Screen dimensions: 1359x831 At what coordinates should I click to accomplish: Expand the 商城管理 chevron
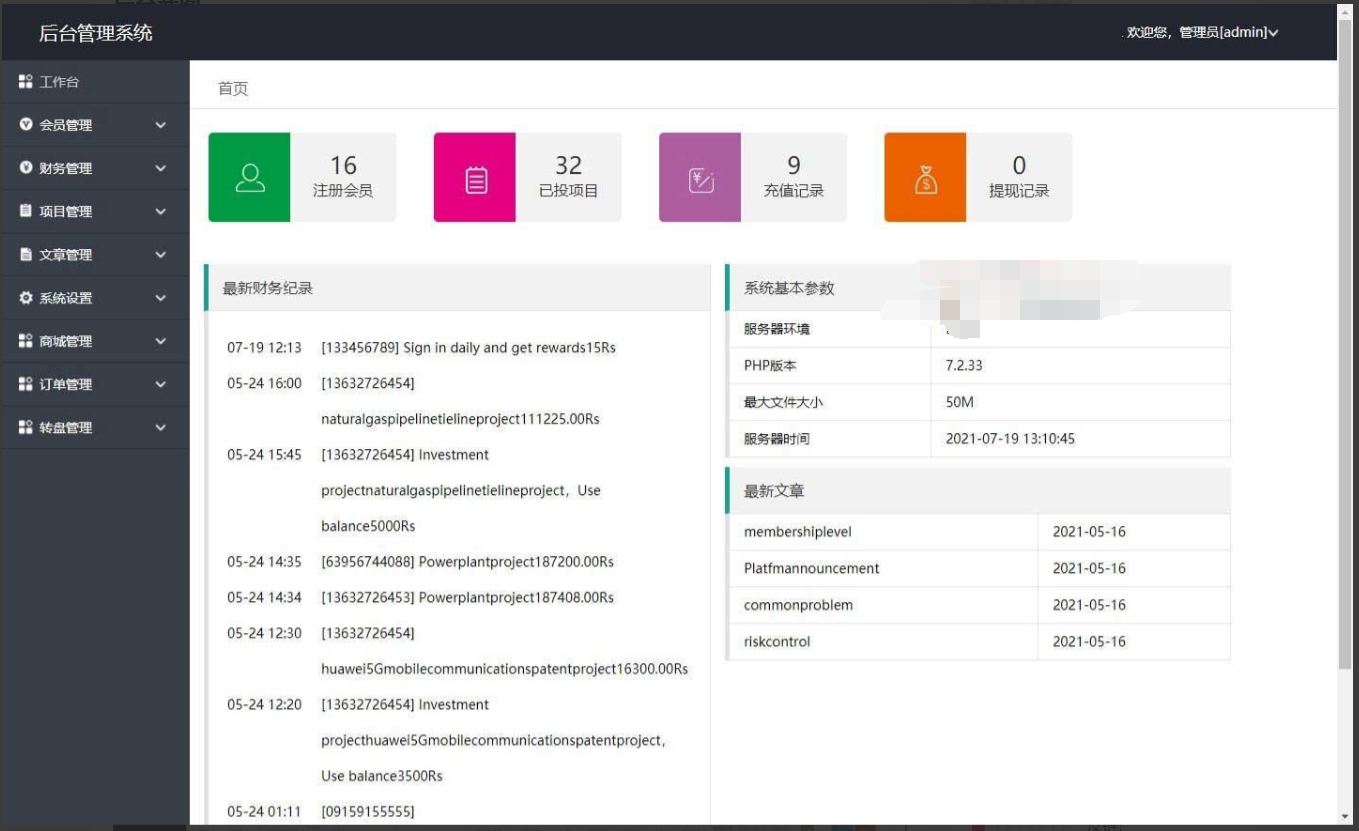[x=160, y=341]
